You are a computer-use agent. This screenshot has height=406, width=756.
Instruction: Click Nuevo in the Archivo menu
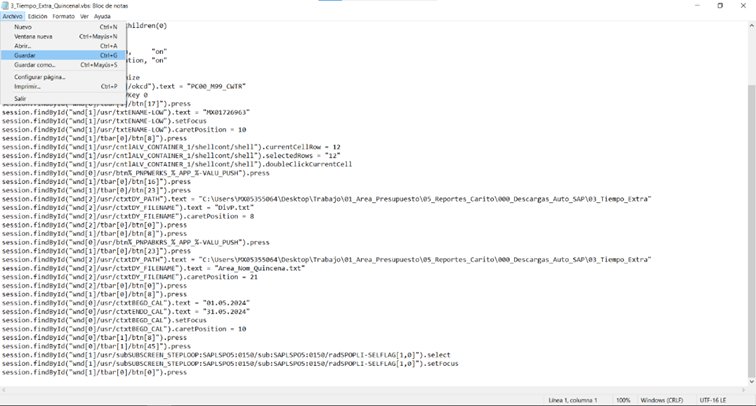pyautogui.click(x=24, y=27)
